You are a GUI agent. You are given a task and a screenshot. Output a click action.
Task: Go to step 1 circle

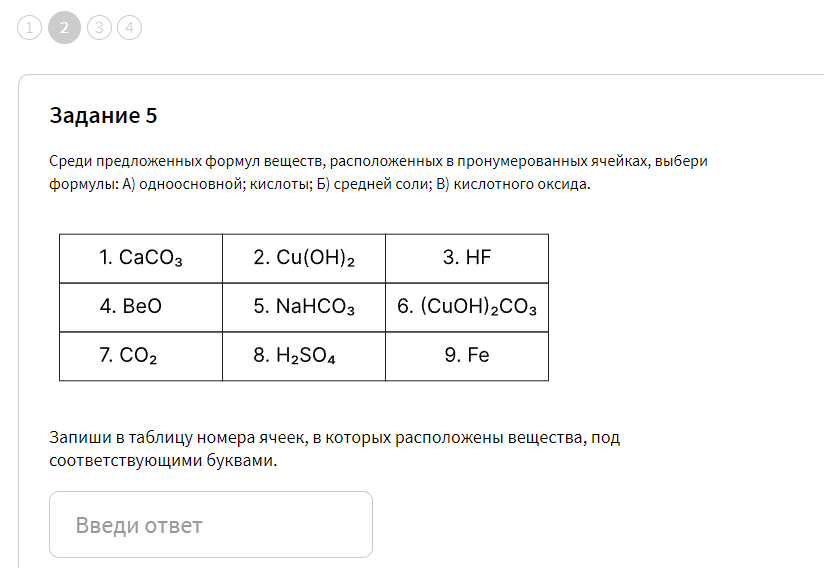click(29, 27)
